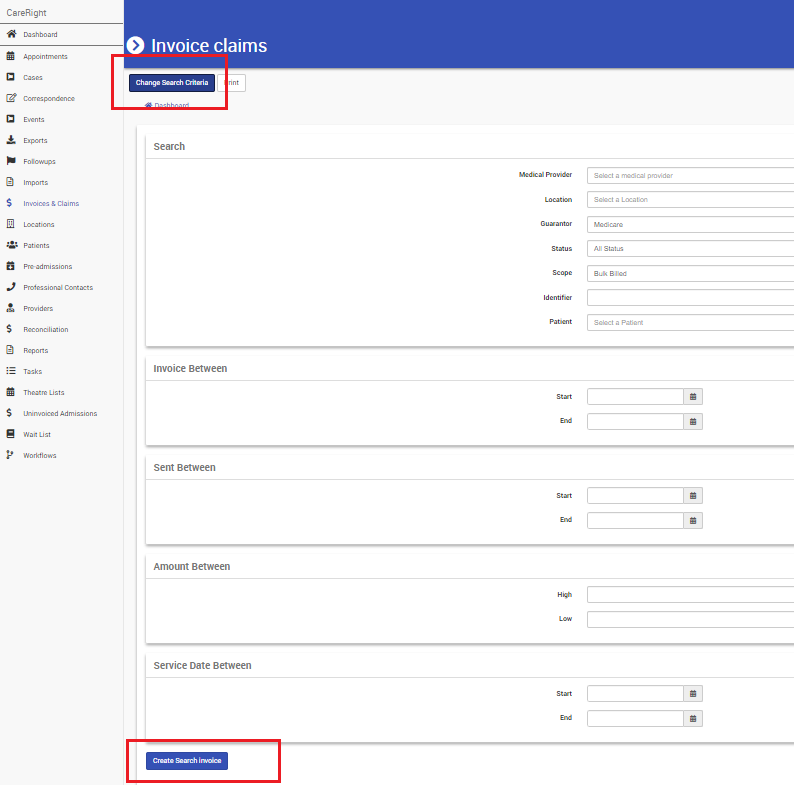
Task: Open Uninvoiced Admissions in the sidebar
Action: [60, 414]
